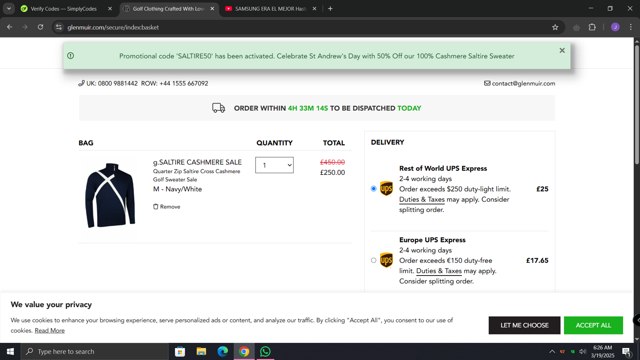The image size is (640, 360).
Task: Open Microsoft Store from taskbar
Action: pyautogui.click(x=180, y=351)
